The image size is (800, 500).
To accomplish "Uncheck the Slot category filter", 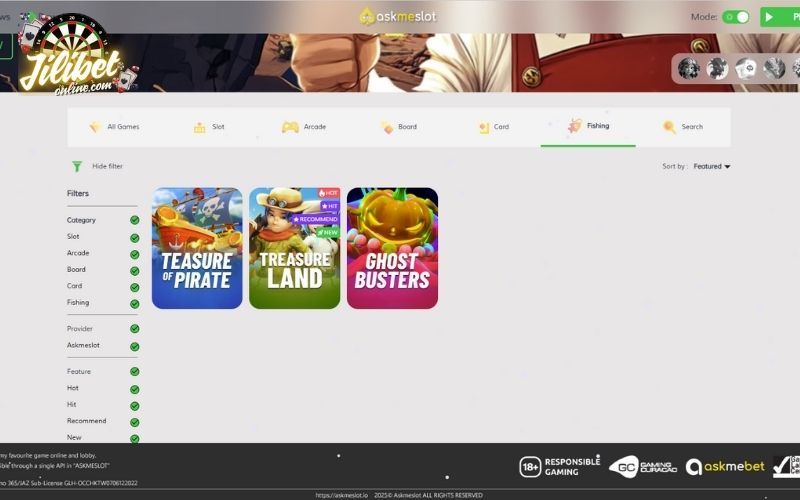I will point(134,237).
